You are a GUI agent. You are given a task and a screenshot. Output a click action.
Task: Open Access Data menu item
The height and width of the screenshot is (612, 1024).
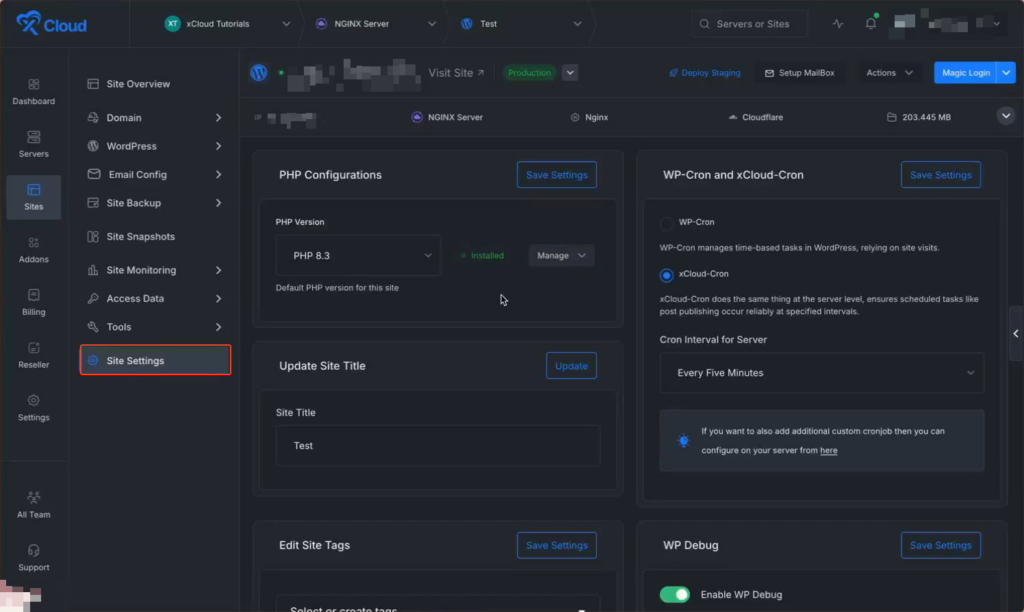coord(155,298)
